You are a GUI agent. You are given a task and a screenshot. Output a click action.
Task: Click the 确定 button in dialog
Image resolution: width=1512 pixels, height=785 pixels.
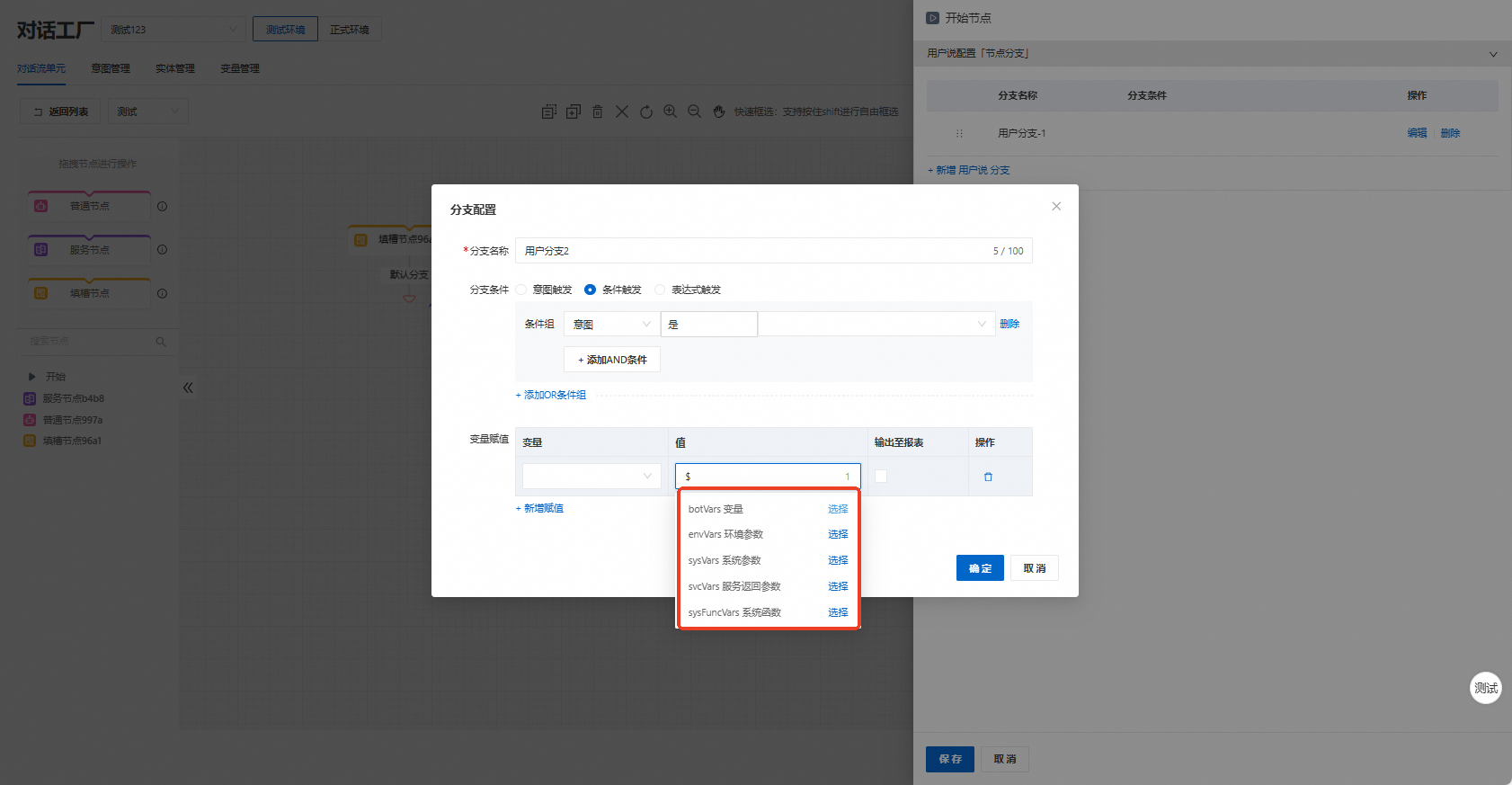click(x=980, y=568)
